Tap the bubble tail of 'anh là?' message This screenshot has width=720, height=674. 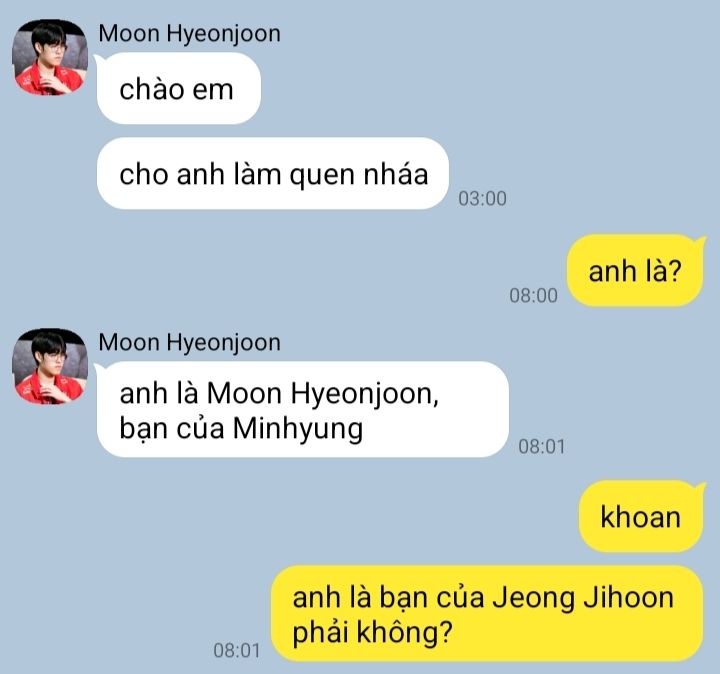700,241
